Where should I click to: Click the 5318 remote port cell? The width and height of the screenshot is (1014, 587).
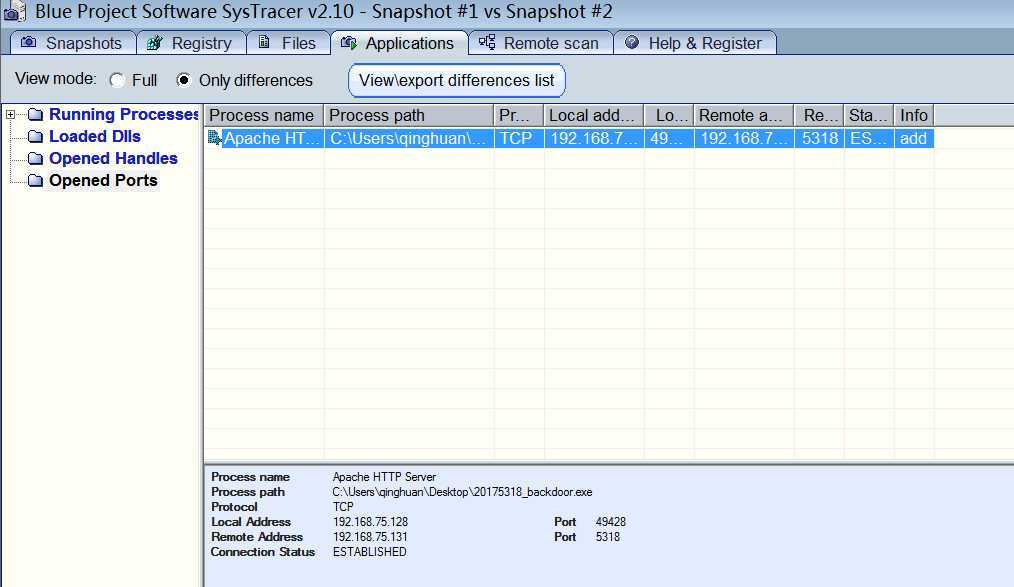819,138
